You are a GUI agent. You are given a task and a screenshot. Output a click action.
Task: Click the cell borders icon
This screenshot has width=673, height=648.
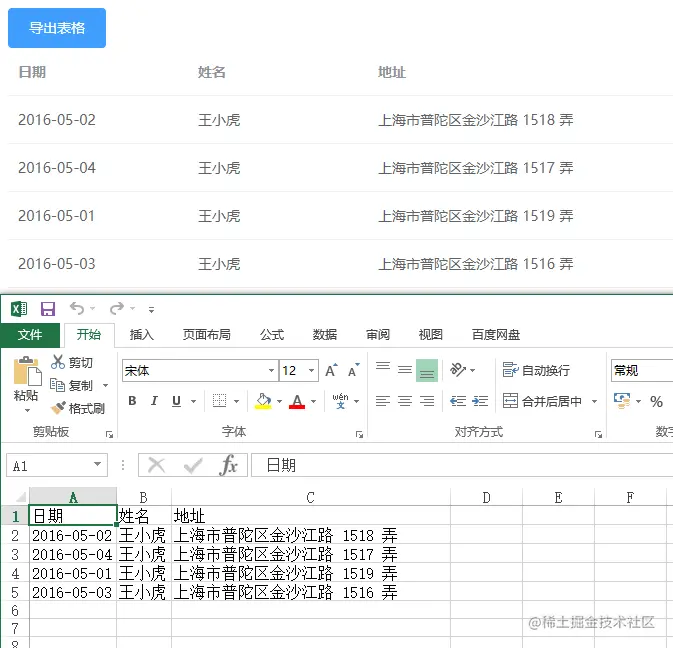[x=219, y=401]
